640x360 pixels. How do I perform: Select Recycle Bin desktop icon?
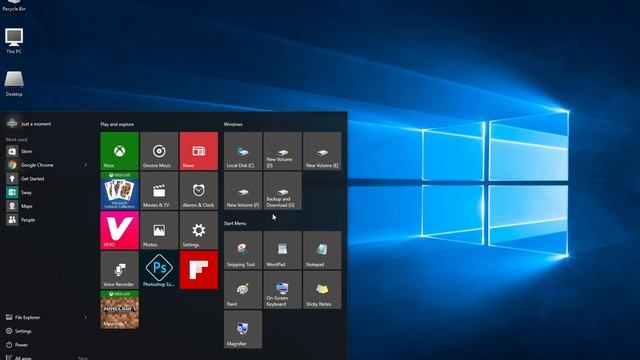coord(14,6)
